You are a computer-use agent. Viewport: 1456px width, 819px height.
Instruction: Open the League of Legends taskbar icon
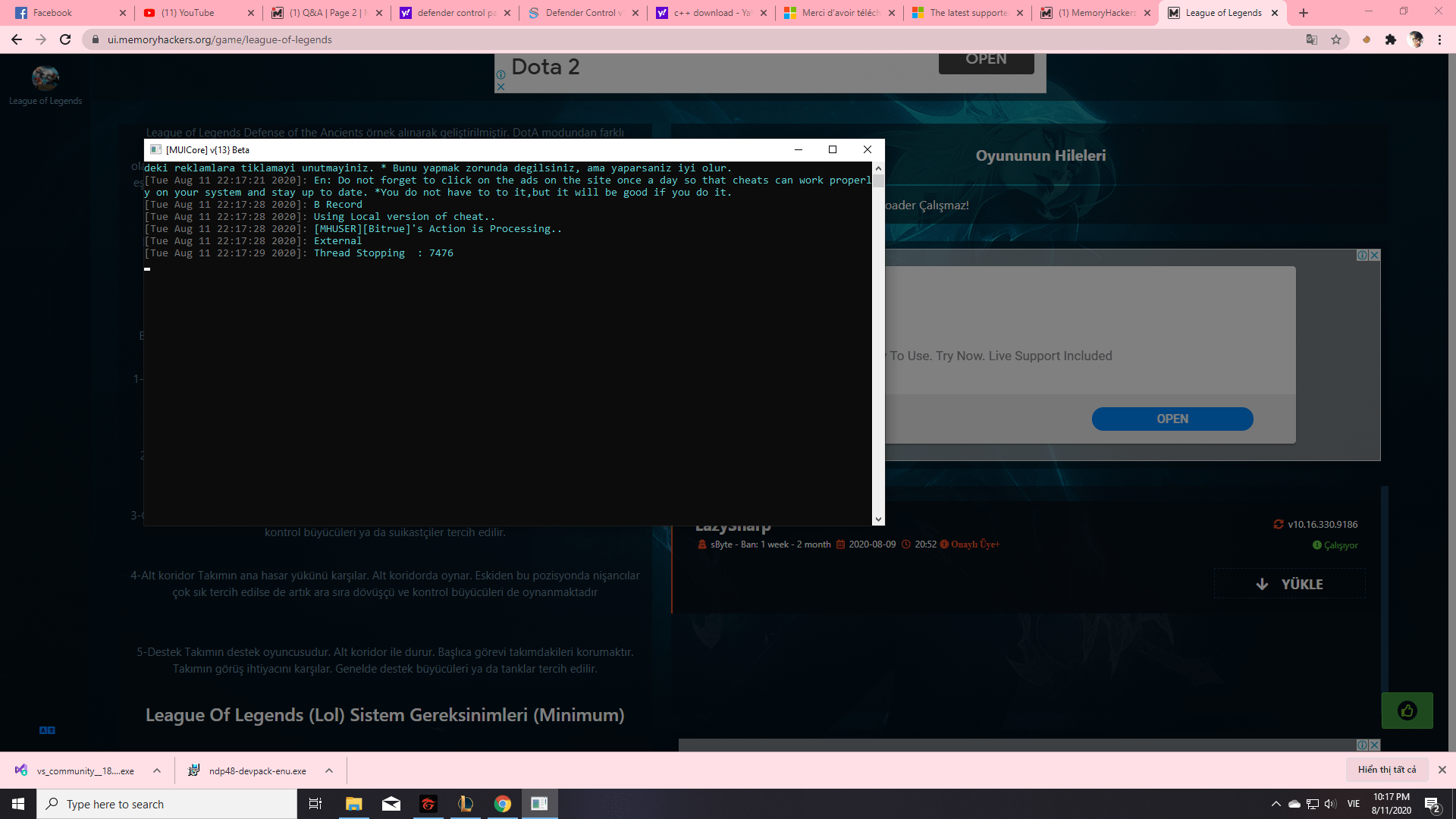[466, 804]
